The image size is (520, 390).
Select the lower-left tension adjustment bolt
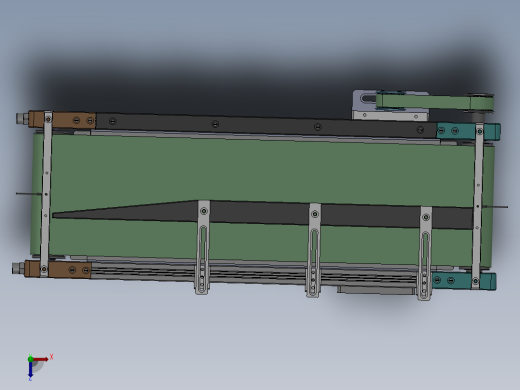[18, 268]
